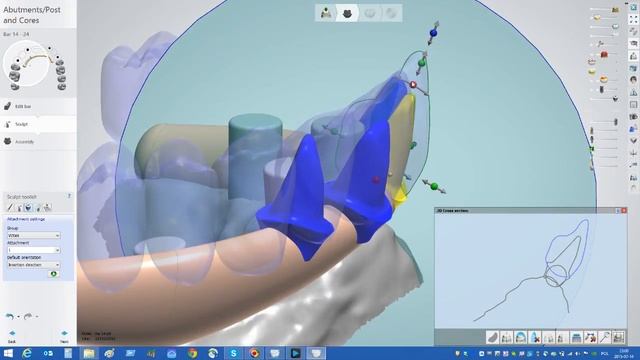The height and width of the screenshot is (360, 640).
Task: Adjust the visibility slider with red tooth icon
Action: (604, 54)
